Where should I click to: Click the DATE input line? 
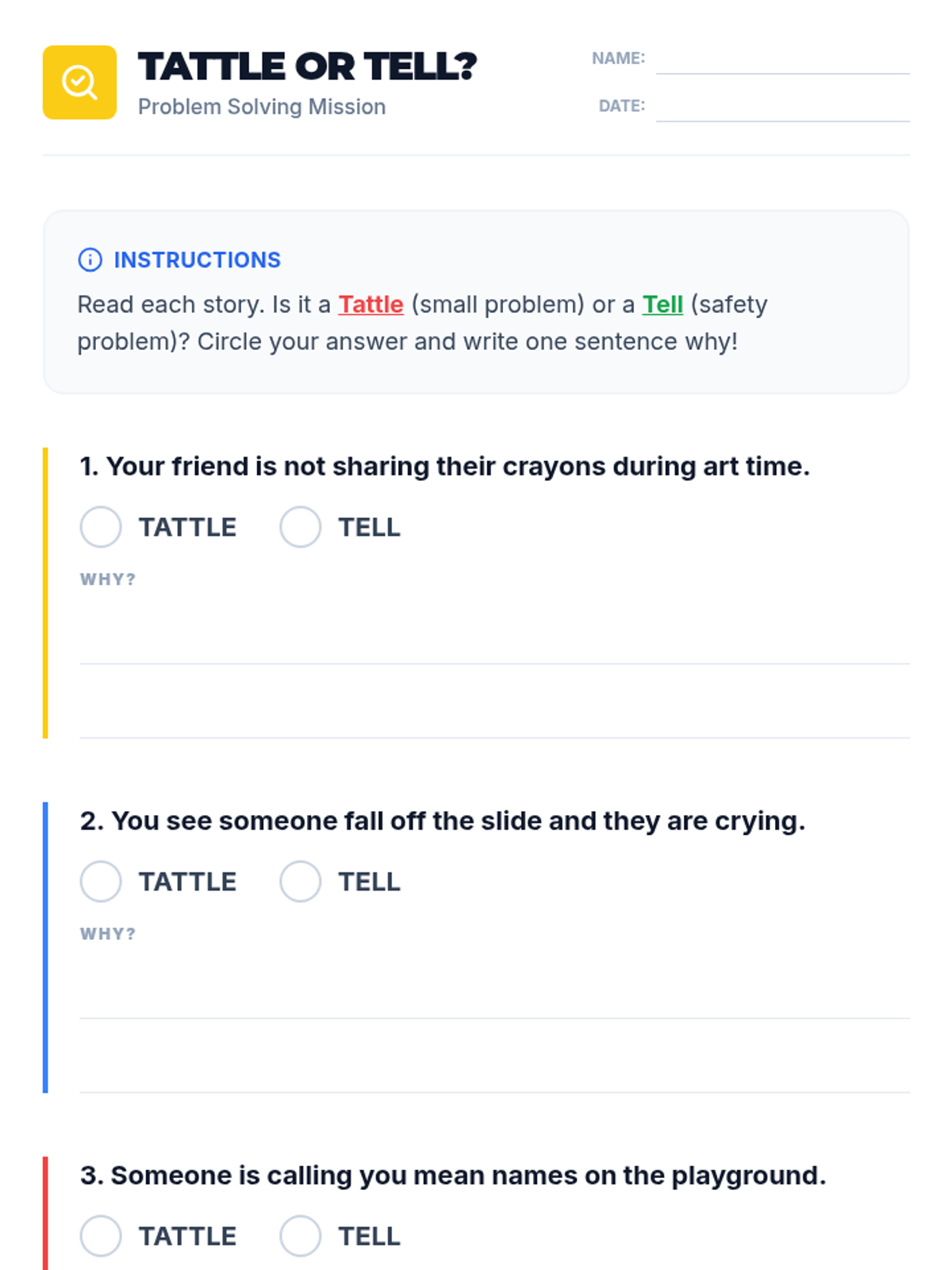[x=782, y=108]
